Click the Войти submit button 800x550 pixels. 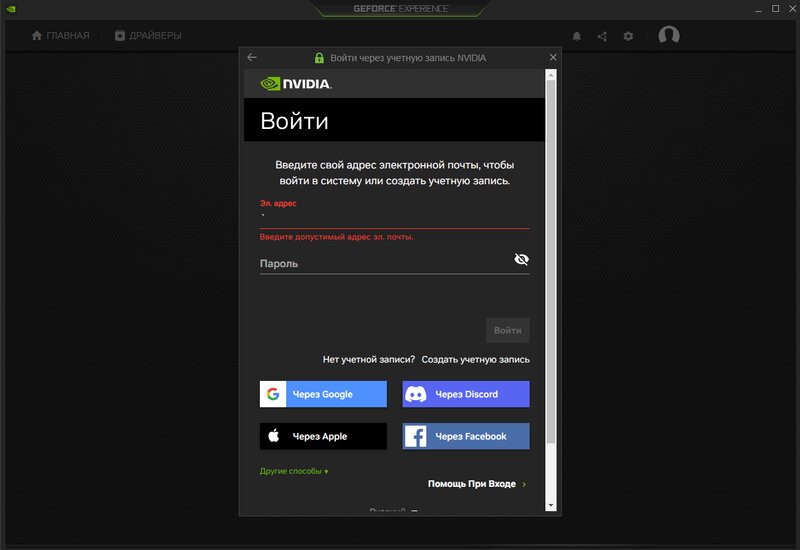(508, 330)
